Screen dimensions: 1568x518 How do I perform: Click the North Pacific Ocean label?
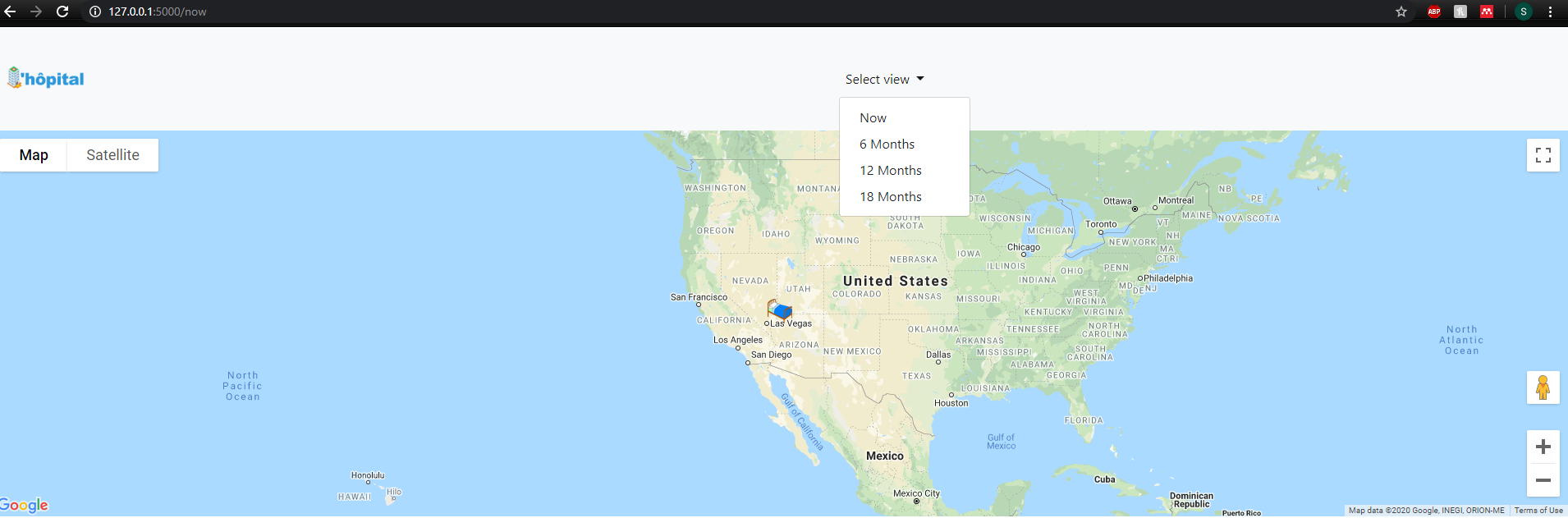(243, 386)
